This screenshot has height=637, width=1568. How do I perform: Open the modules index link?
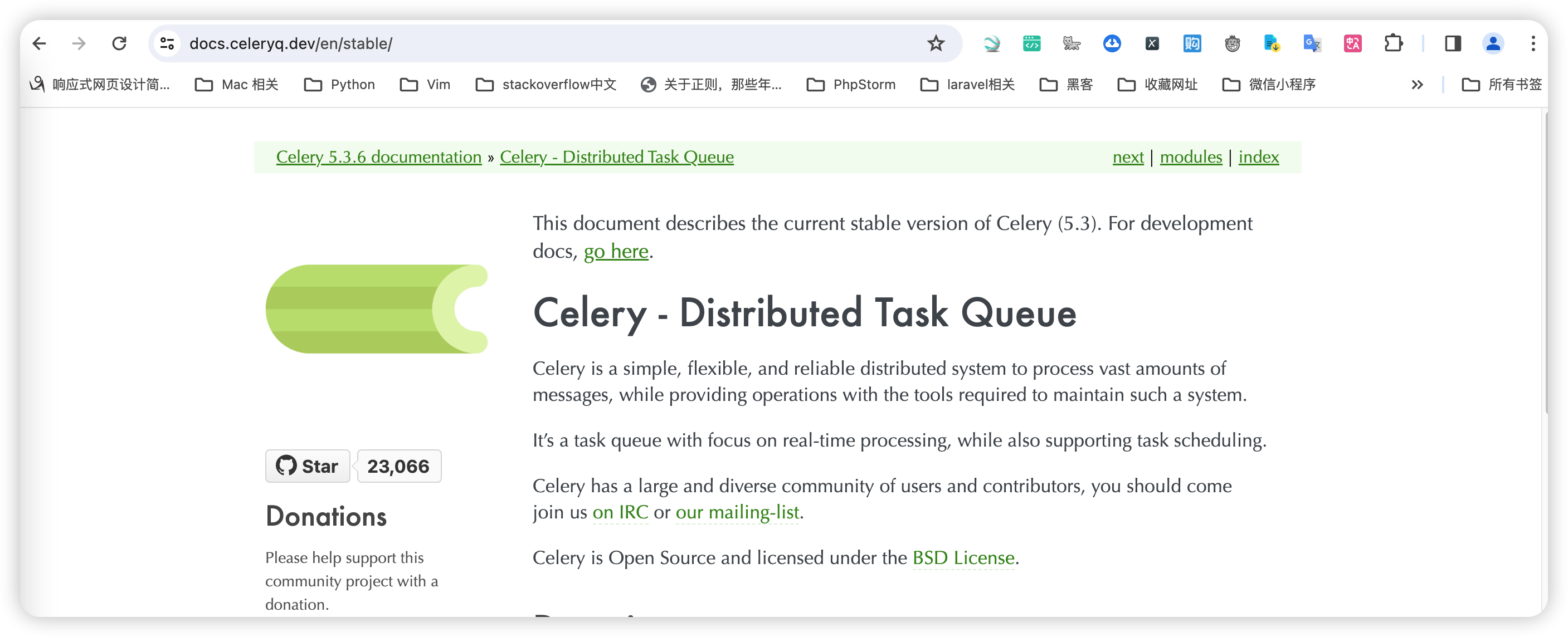[x=1191, y=157]
